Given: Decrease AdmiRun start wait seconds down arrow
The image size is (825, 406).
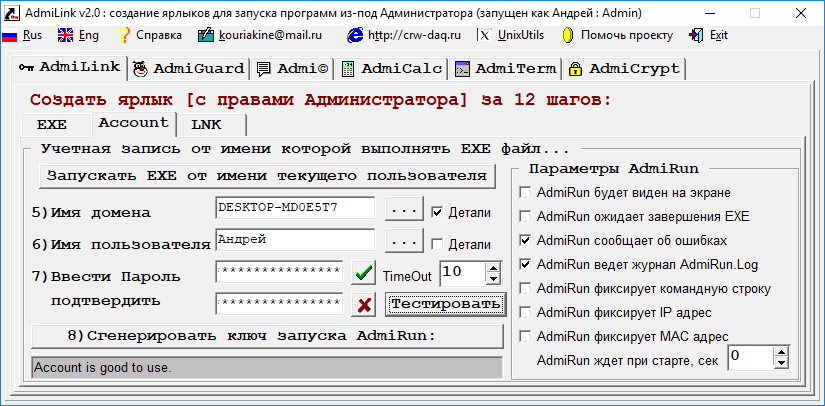Looking at the screenshot, I should (x=782, y=363).
